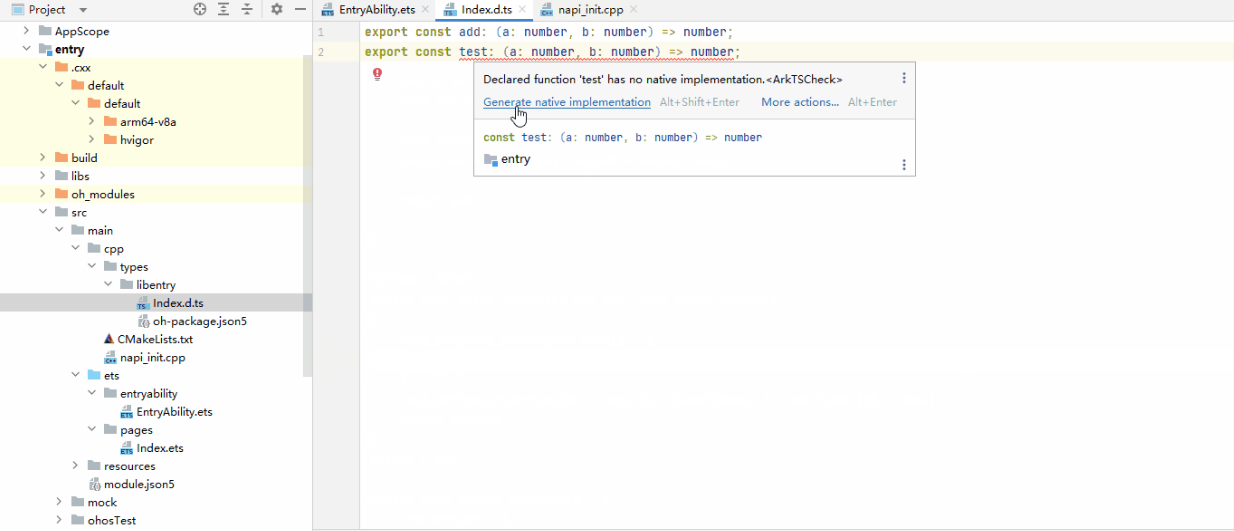
Task: Expand the libs folder
Action: [x=43, y=176]
